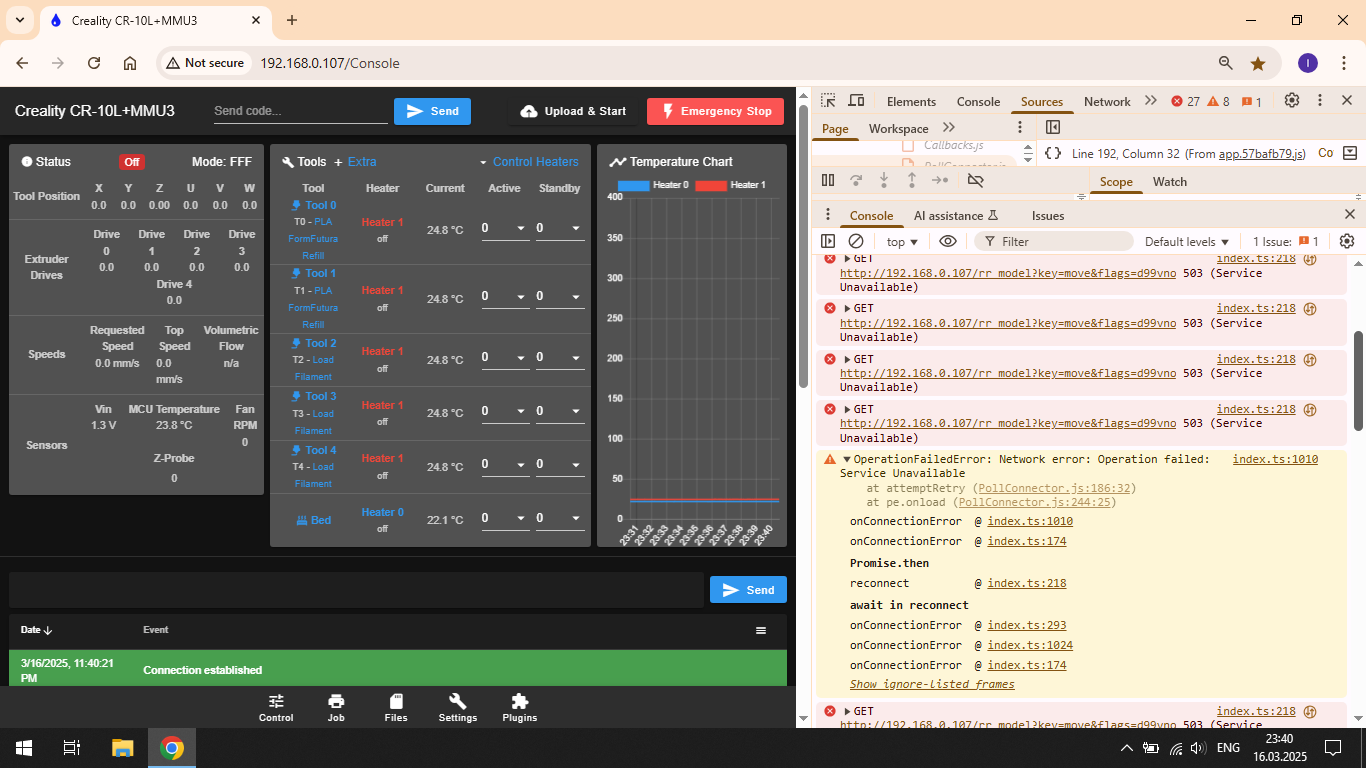Click the error count badge showing 27
Viewport: 1366px width, 768px height.
click(1185, 101)
